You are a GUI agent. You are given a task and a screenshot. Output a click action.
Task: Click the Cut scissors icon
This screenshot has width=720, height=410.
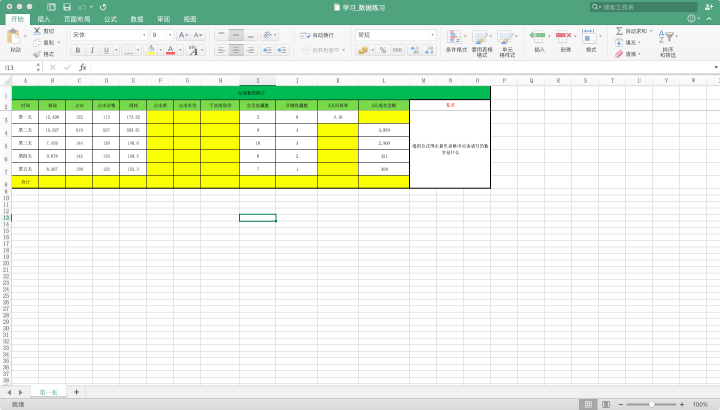click(x=35, y=31)
